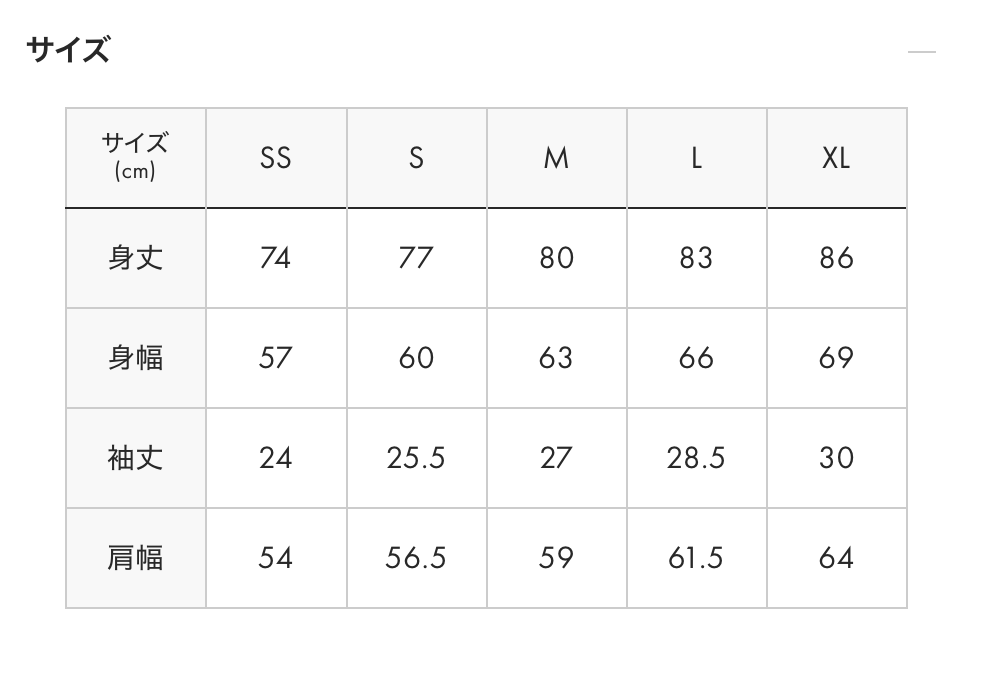The width and height of the screenshot is (991, 699).
Task: Click the L size column header
Action: [696, 158]
